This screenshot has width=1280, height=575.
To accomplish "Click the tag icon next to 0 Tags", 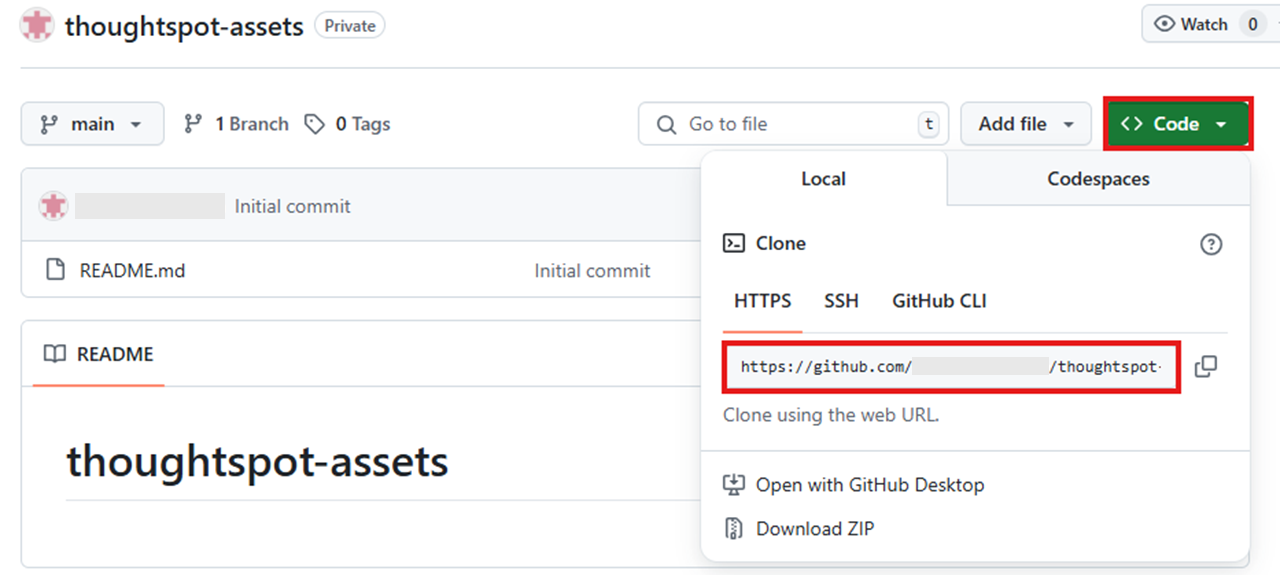I will [x=315, y=124].
